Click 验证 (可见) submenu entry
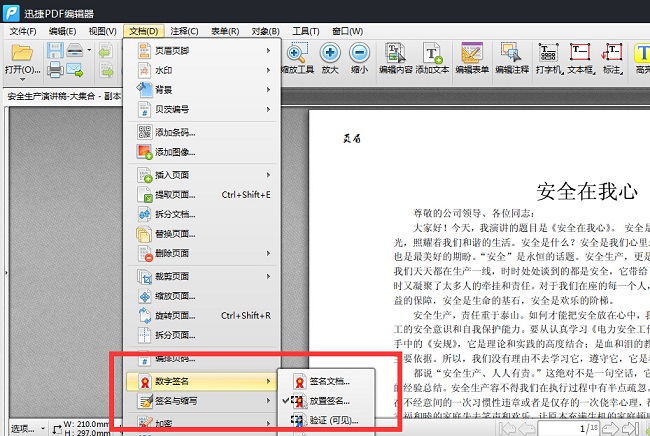 click(x=326, y=420)
